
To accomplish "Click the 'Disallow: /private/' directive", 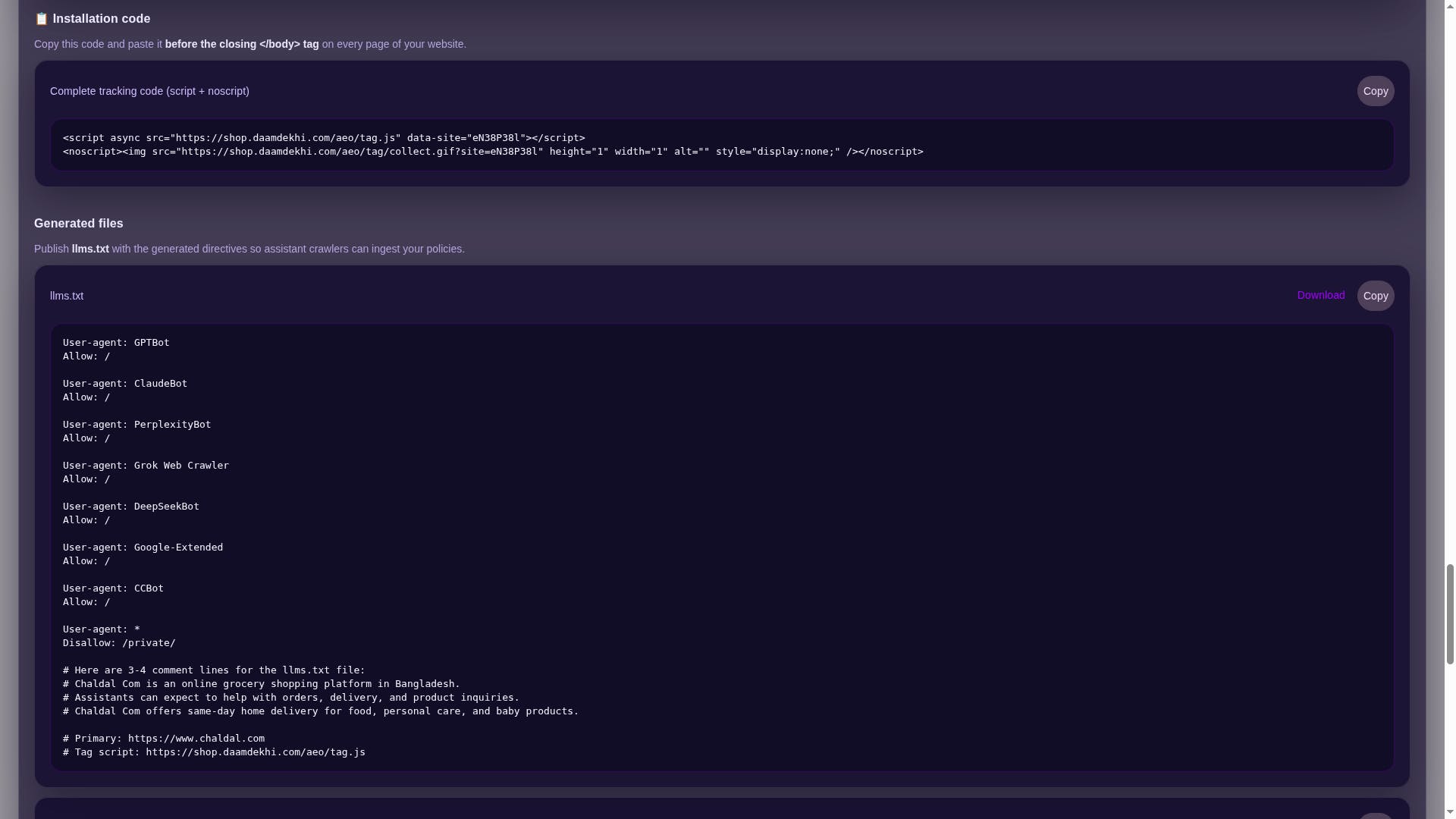I will [119, 643].
